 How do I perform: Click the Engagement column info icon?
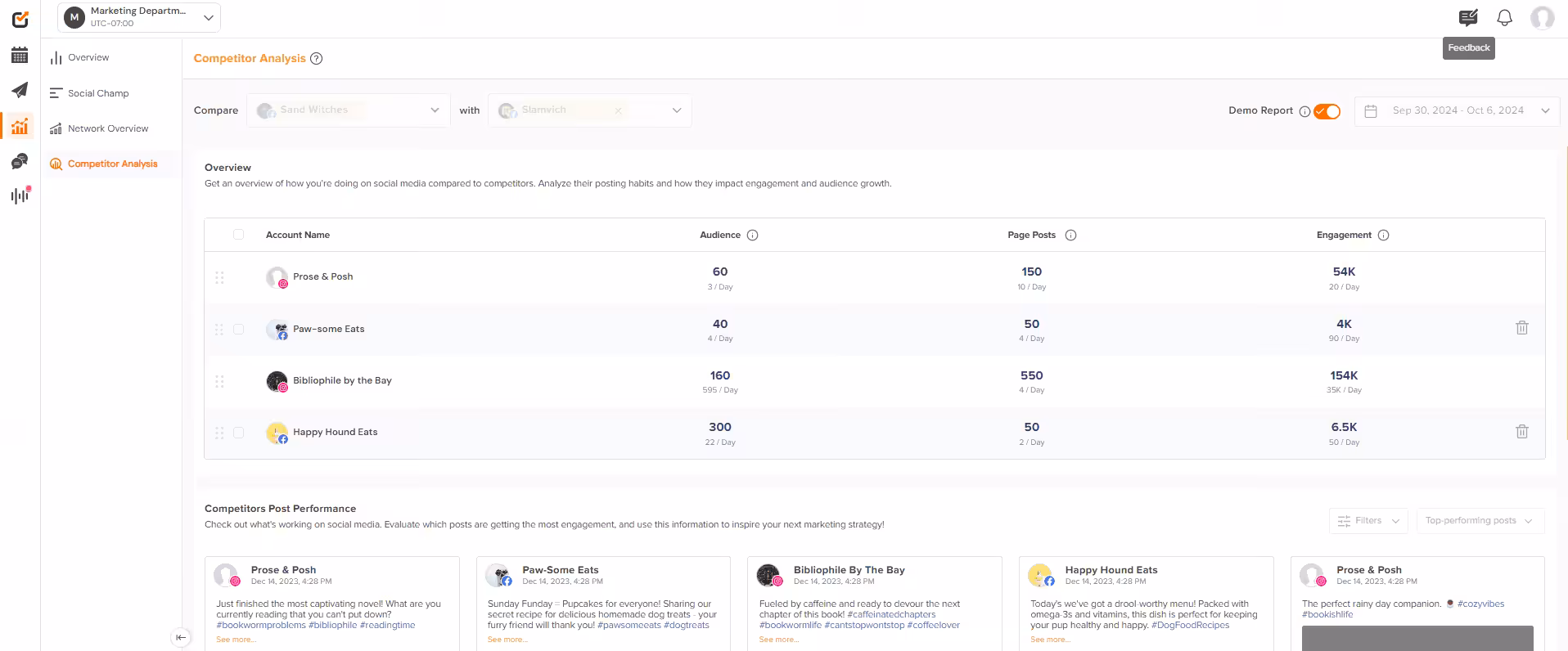click(x=1383, y=236)
